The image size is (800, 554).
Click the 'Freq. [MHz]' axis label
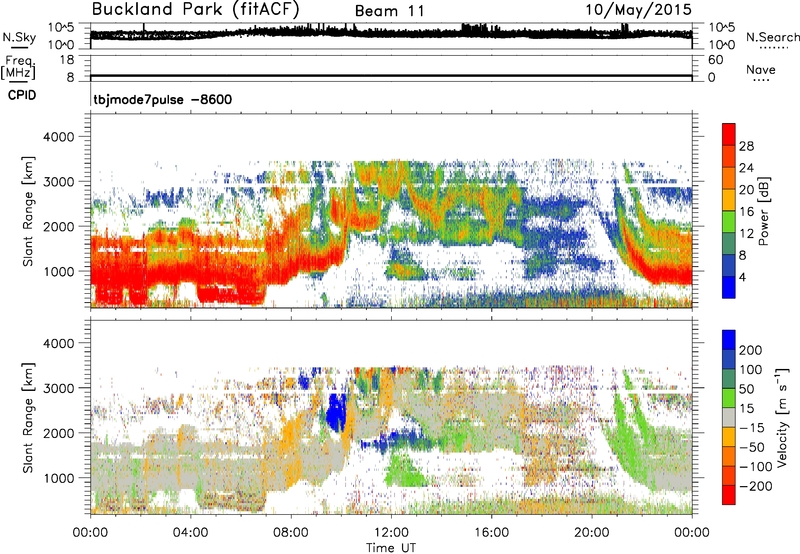coord(18,67)
